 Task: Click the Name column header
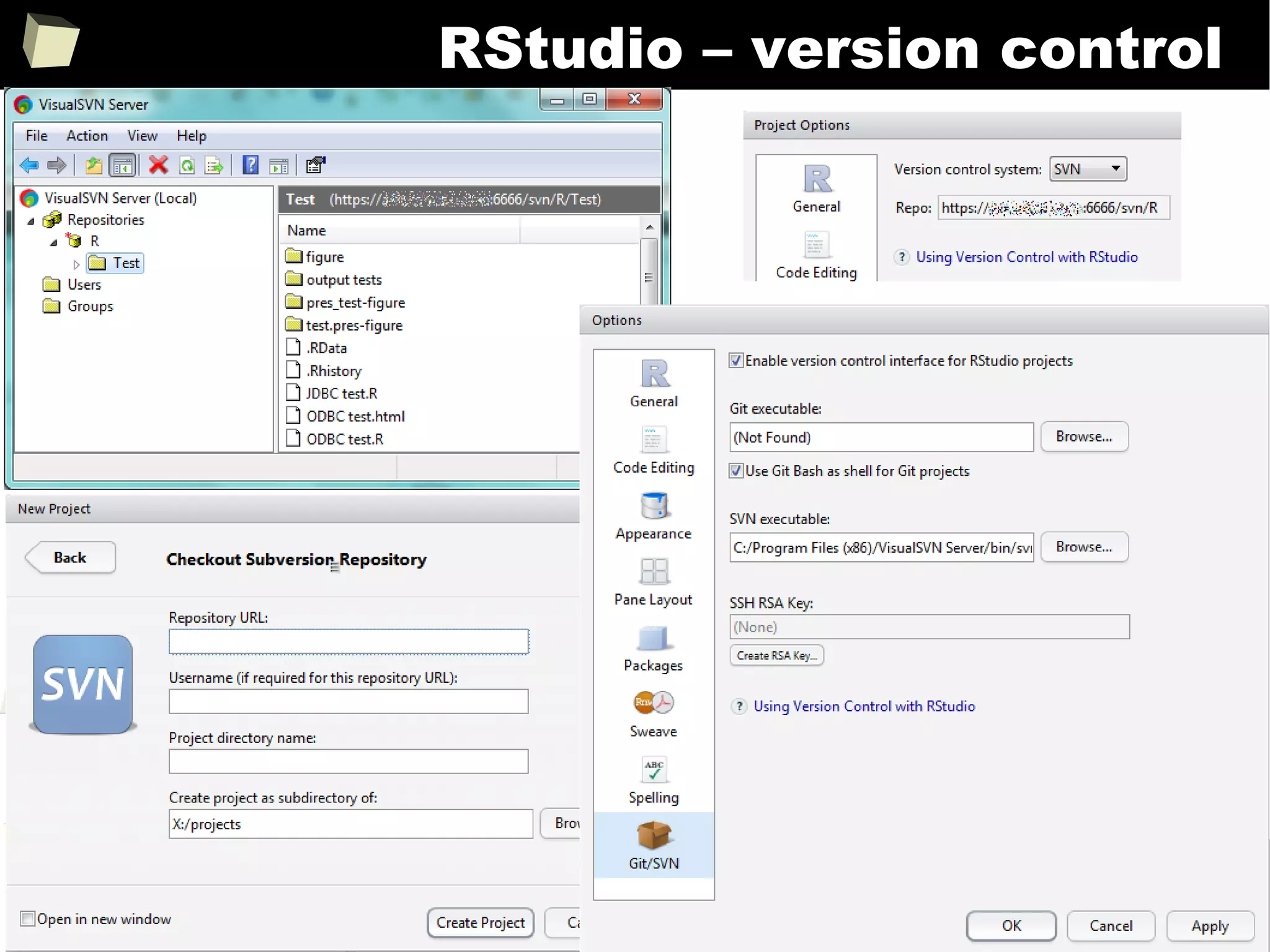(x=399, y=231)
